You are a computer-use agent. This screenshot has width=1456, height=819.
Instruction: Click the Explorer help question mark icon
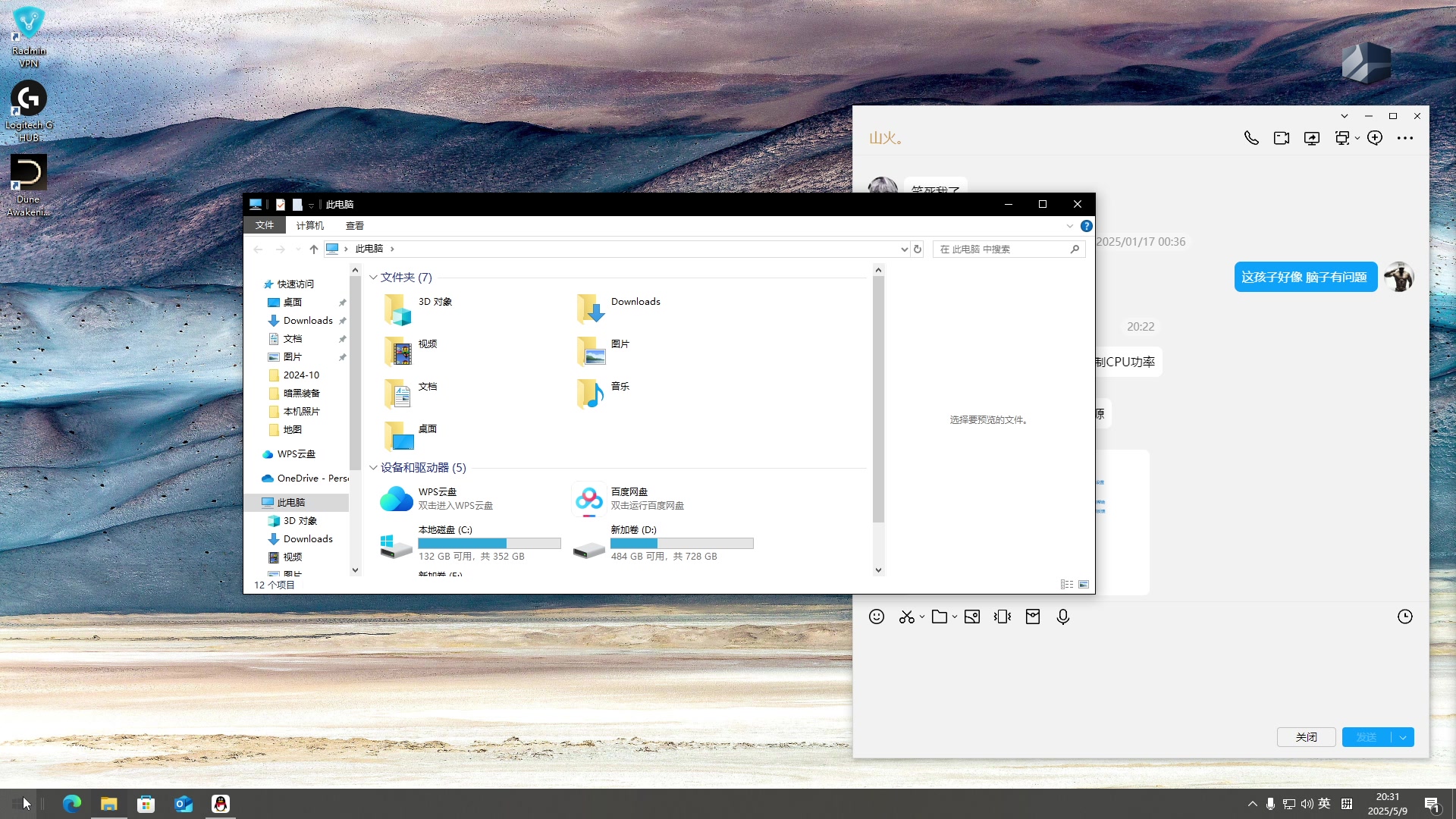click(x=1087, y=226)
